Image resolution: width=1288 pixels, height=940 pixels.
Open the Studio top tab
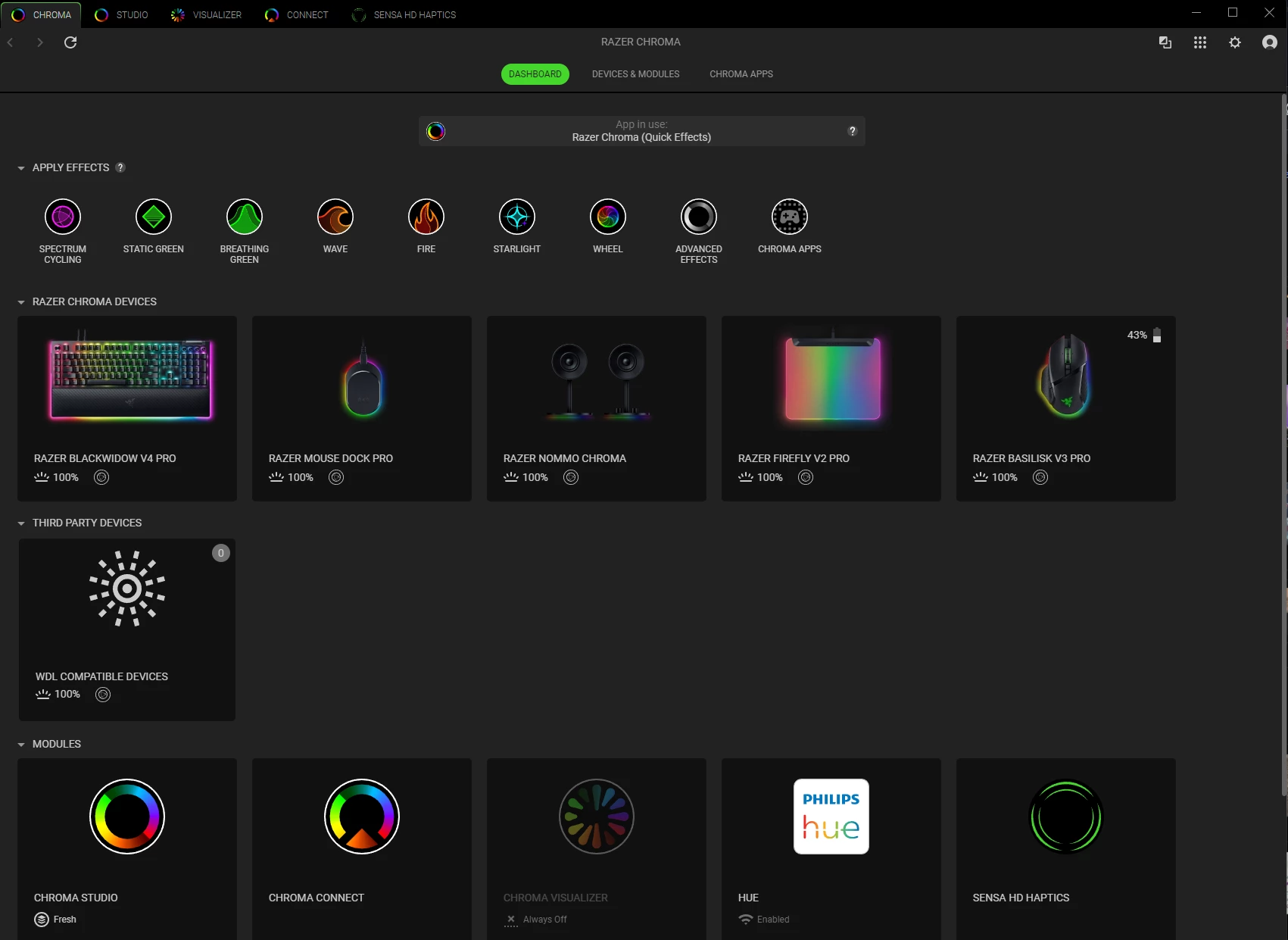(x=121, y=14)
